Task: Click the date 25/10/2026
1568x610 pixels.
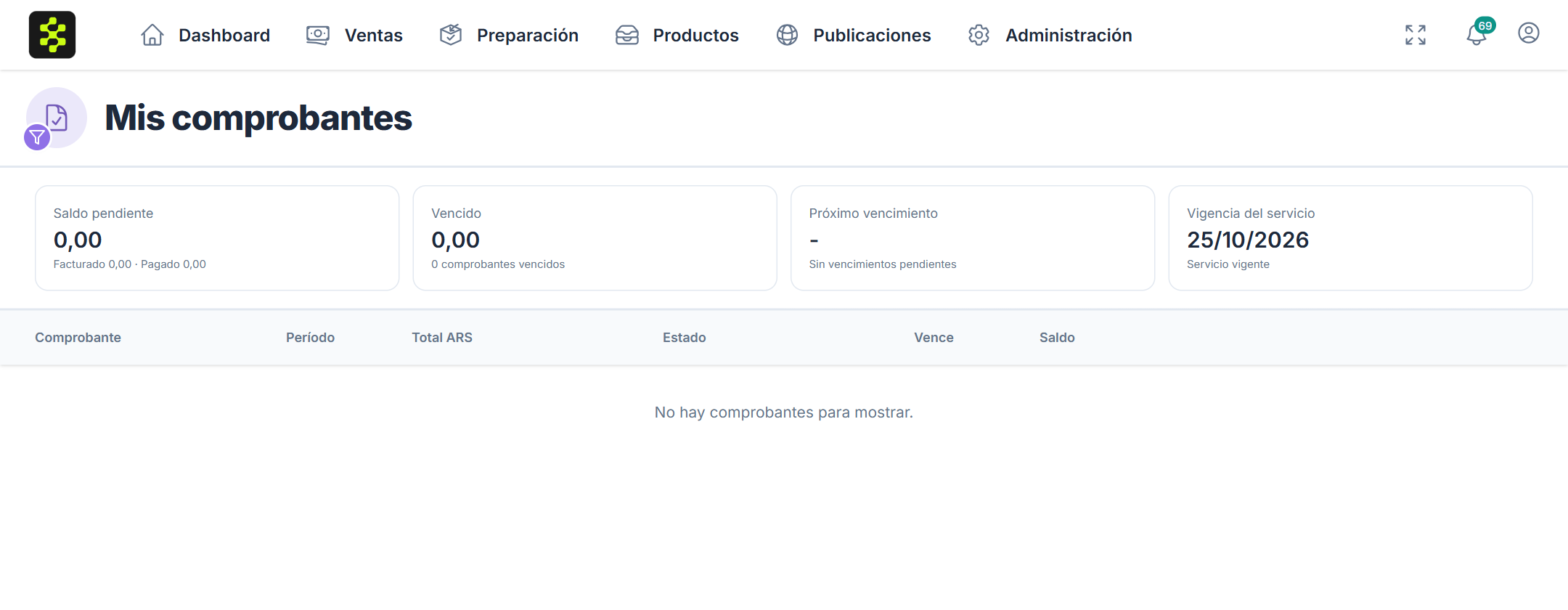Action: pyautogui.click(x=1248, y=240)
